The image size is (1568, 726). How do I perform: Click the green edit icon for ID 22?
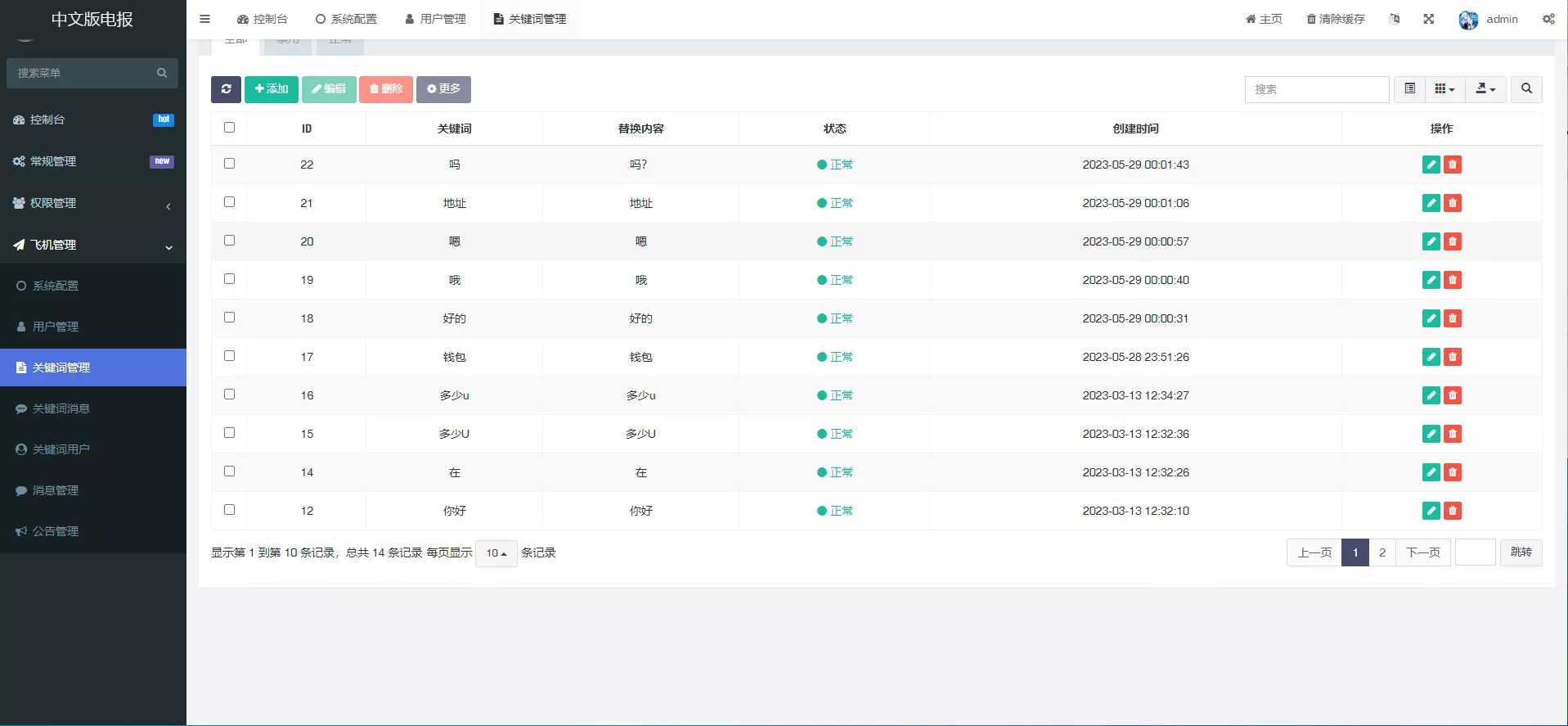coord(1431,165)
